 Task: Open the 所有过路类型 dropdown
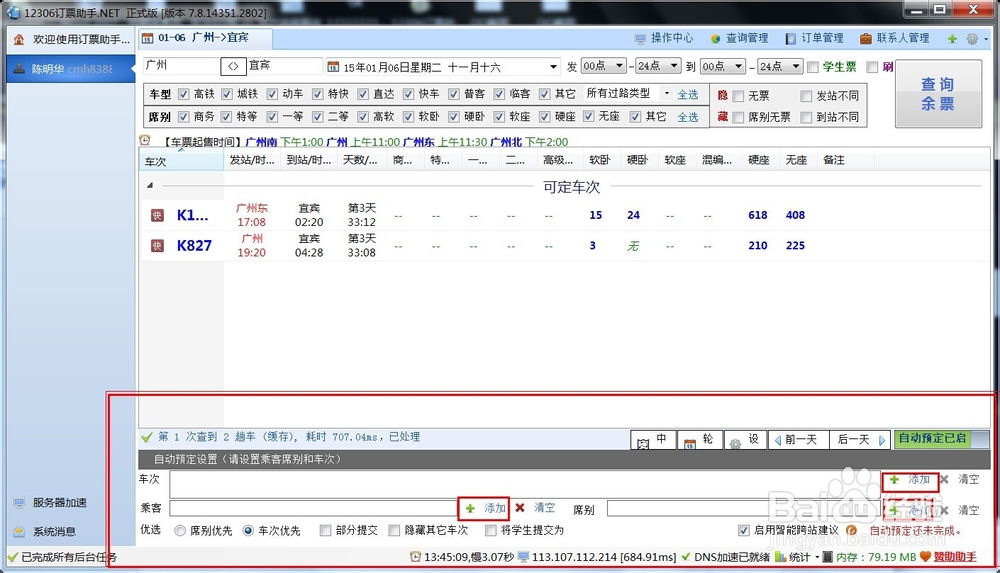pos(667,94)
